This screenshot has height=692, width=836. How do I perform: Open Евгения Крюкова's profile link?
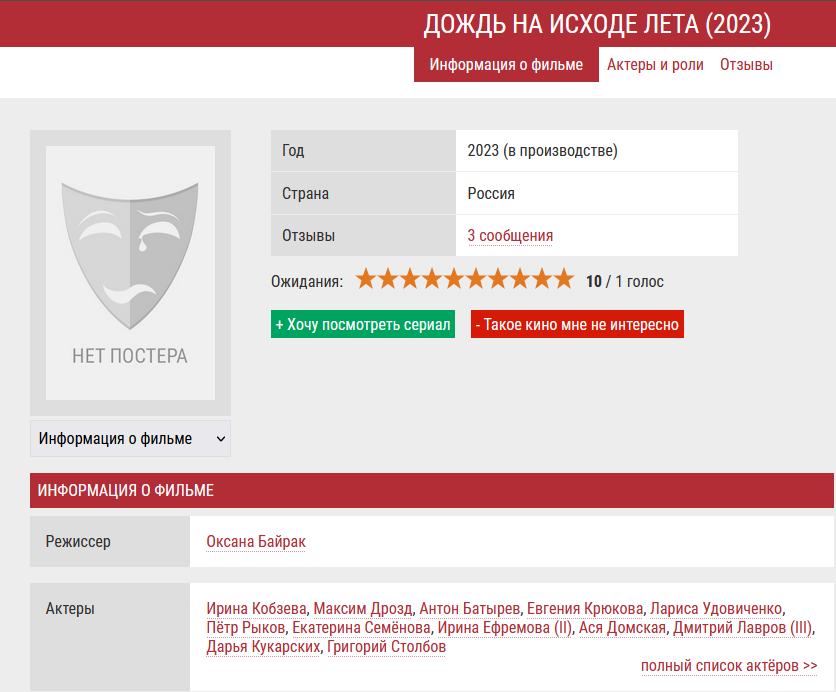585,609
